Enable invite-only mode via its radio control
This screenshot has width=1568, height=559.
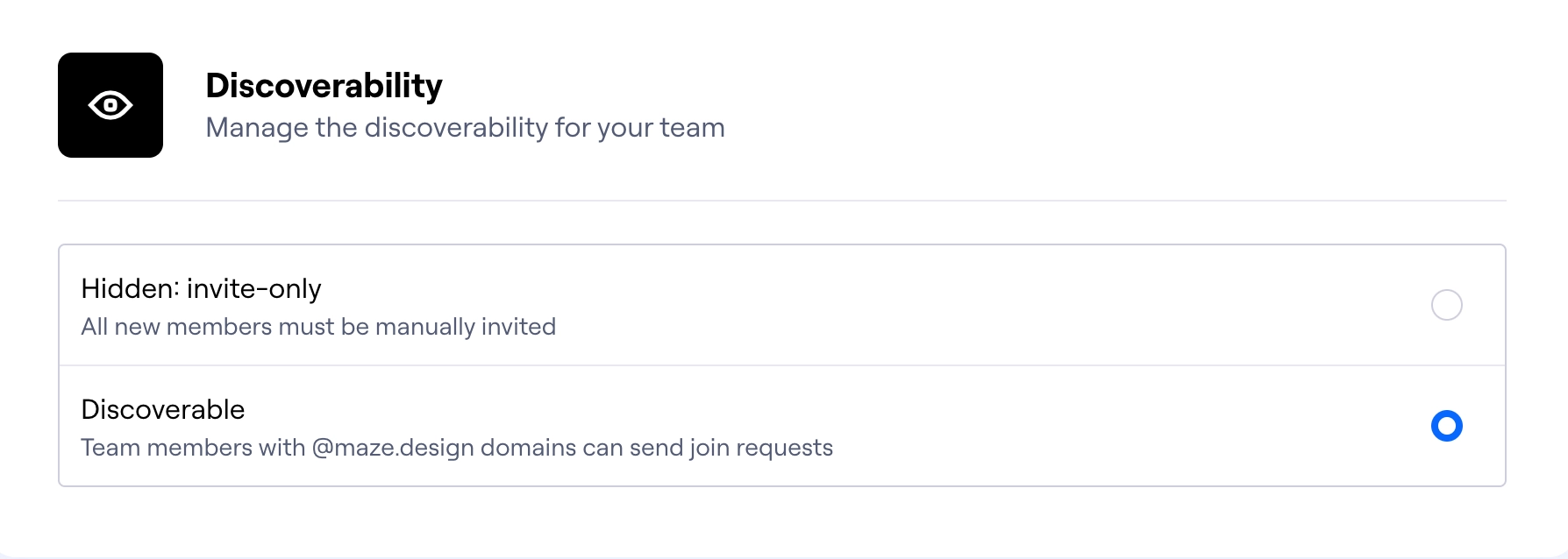click(x=1448, y=305)
